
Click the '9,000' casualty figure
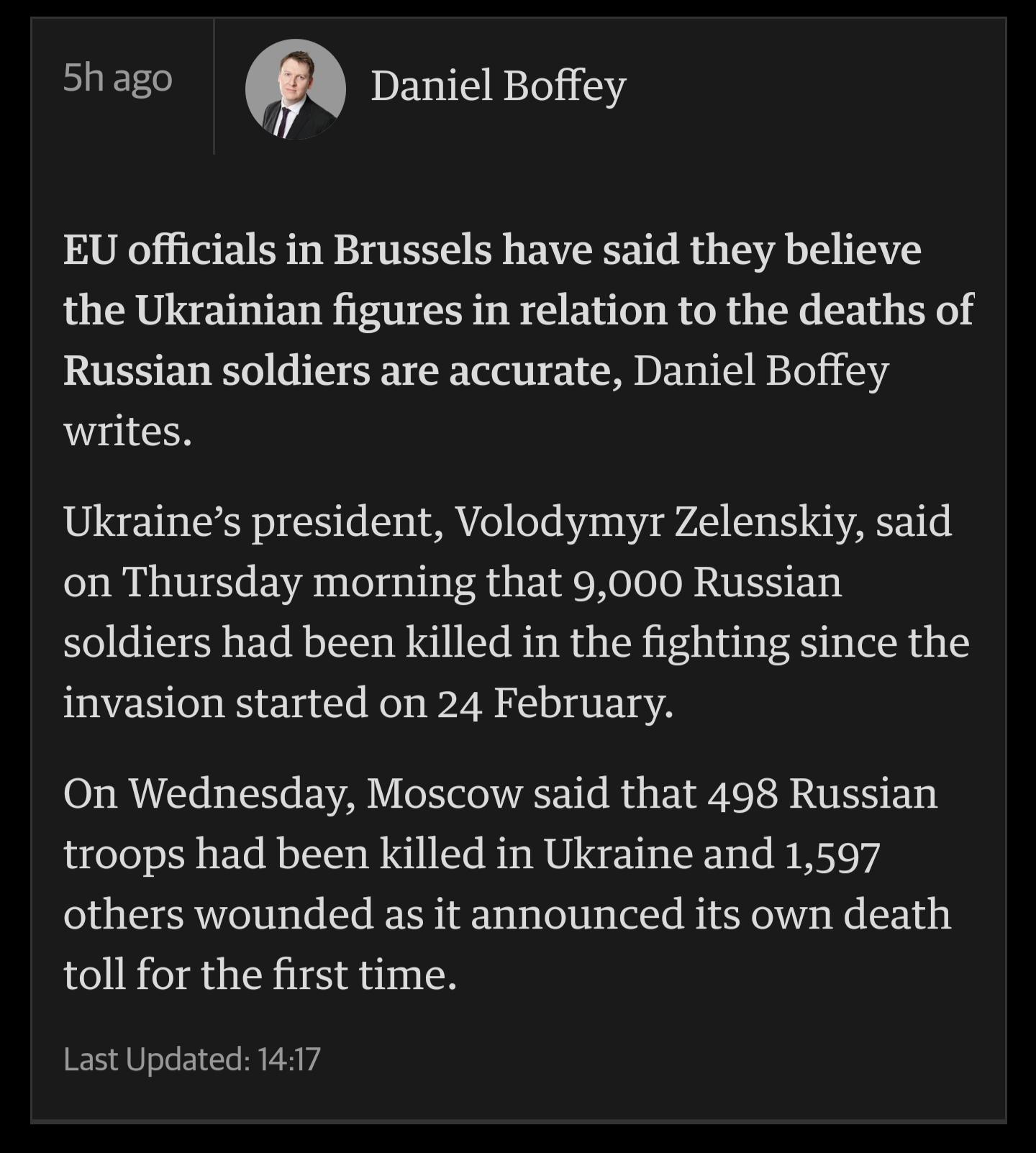[x=627, y=582]
